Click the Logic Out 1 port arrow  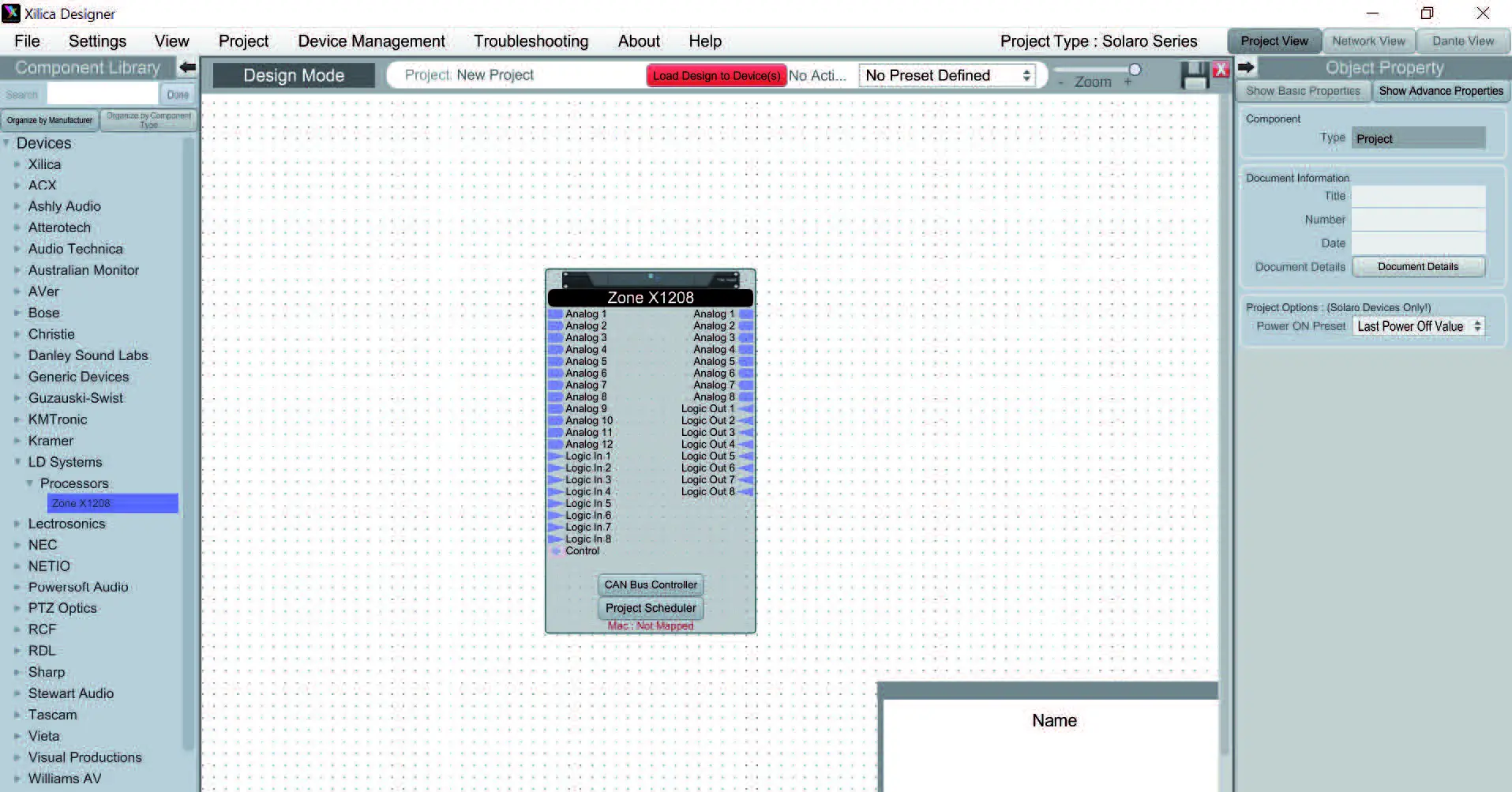(x=746, y=409)
